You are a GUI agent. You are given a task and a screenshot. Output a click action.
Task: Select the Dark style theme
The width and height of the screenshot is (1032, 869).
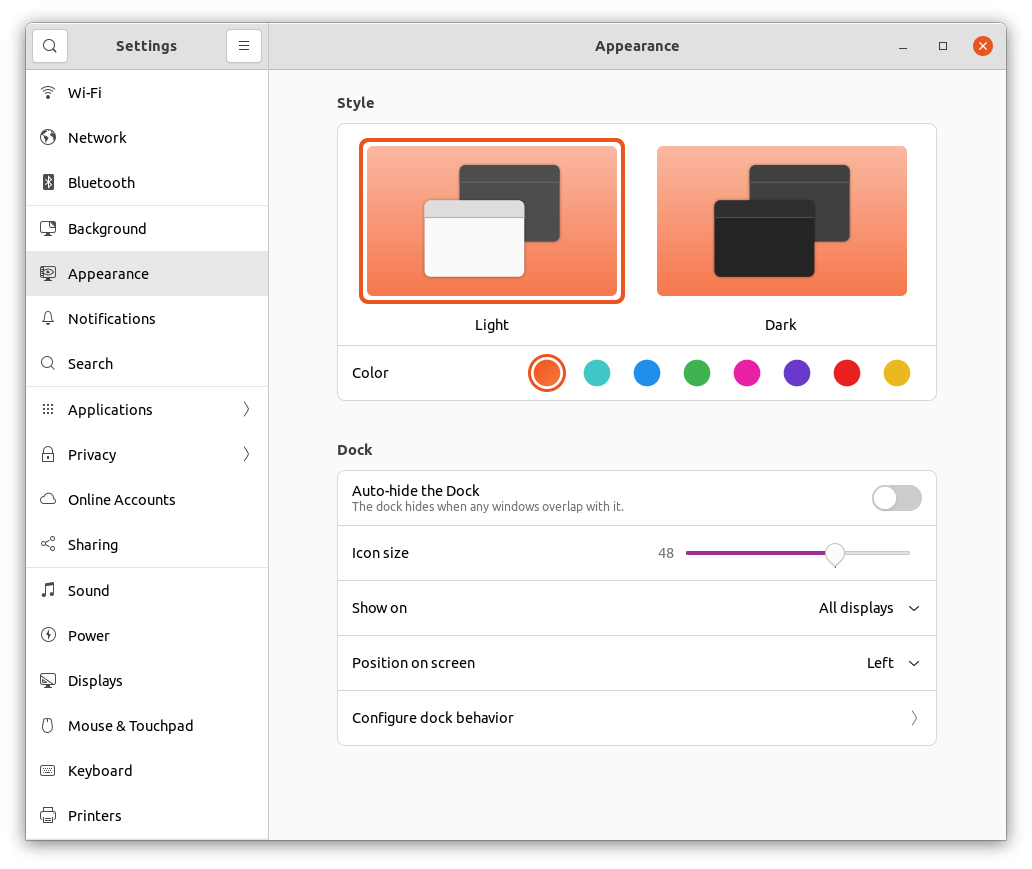781,221
